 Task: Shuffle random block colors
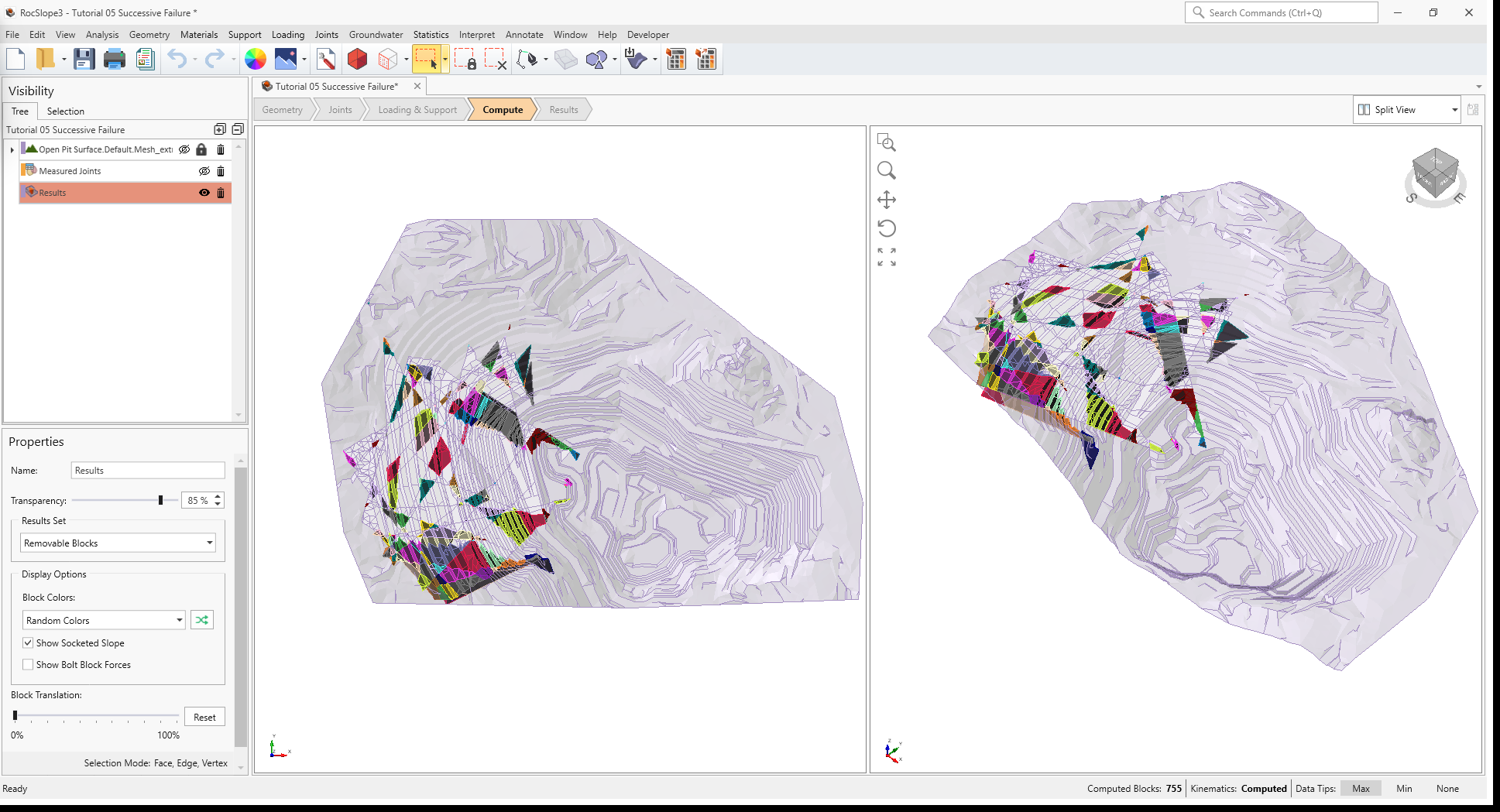click(x=202, y=620)
